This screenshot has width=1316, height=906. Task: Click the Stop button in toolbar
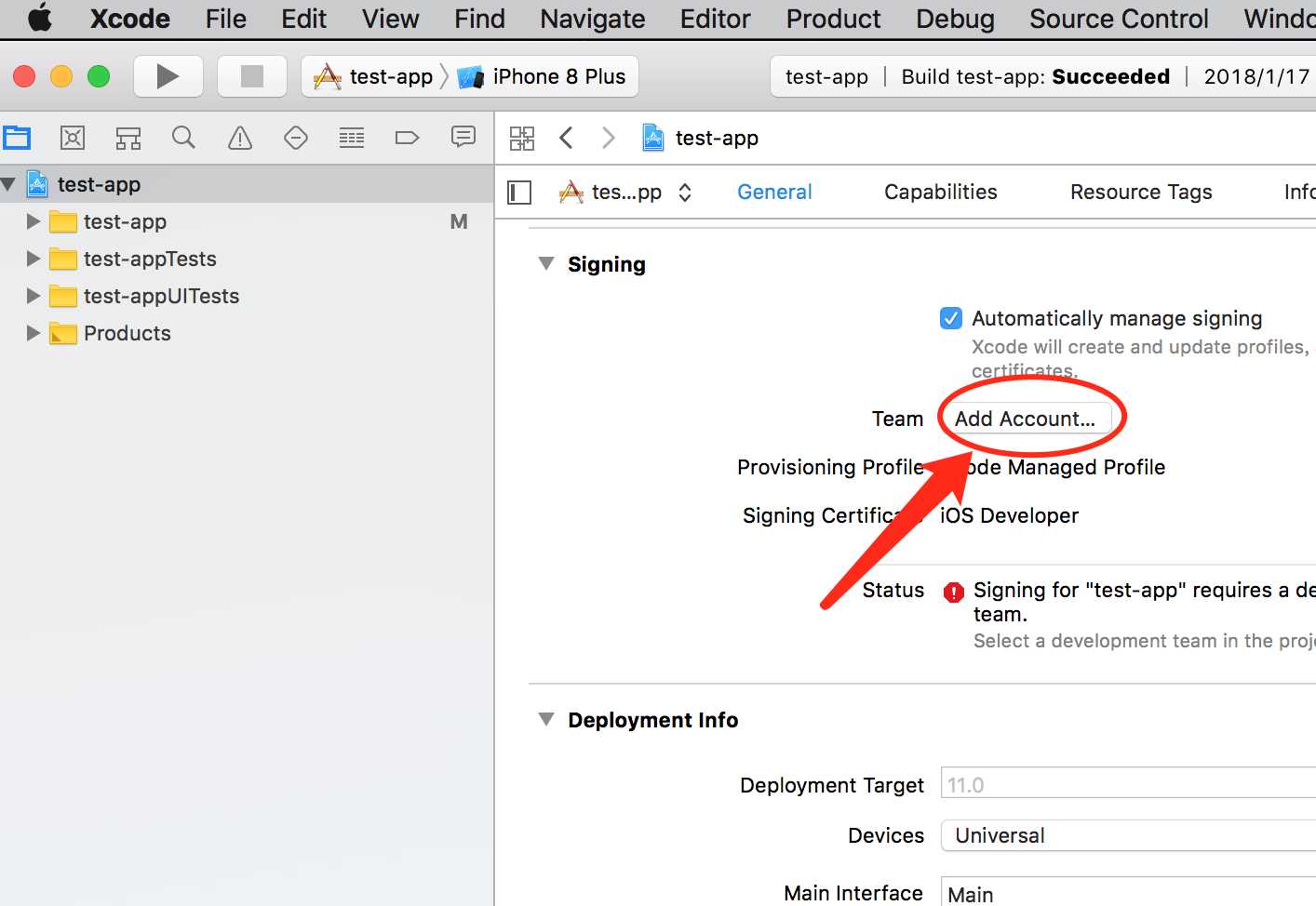252,76
